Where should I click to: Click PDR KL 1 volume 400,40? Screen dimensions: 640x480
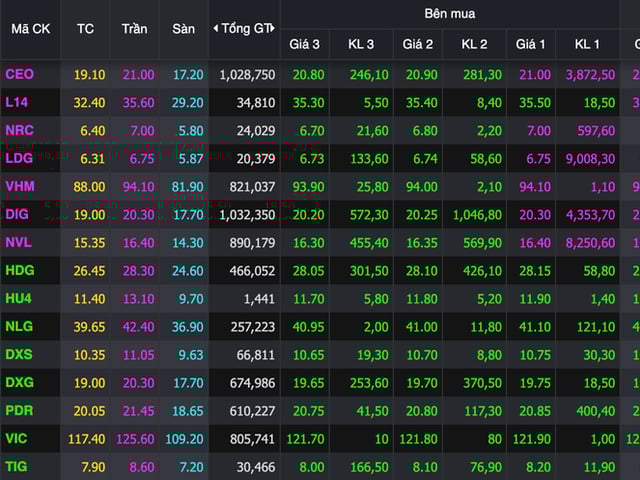[x=596, y=411]
